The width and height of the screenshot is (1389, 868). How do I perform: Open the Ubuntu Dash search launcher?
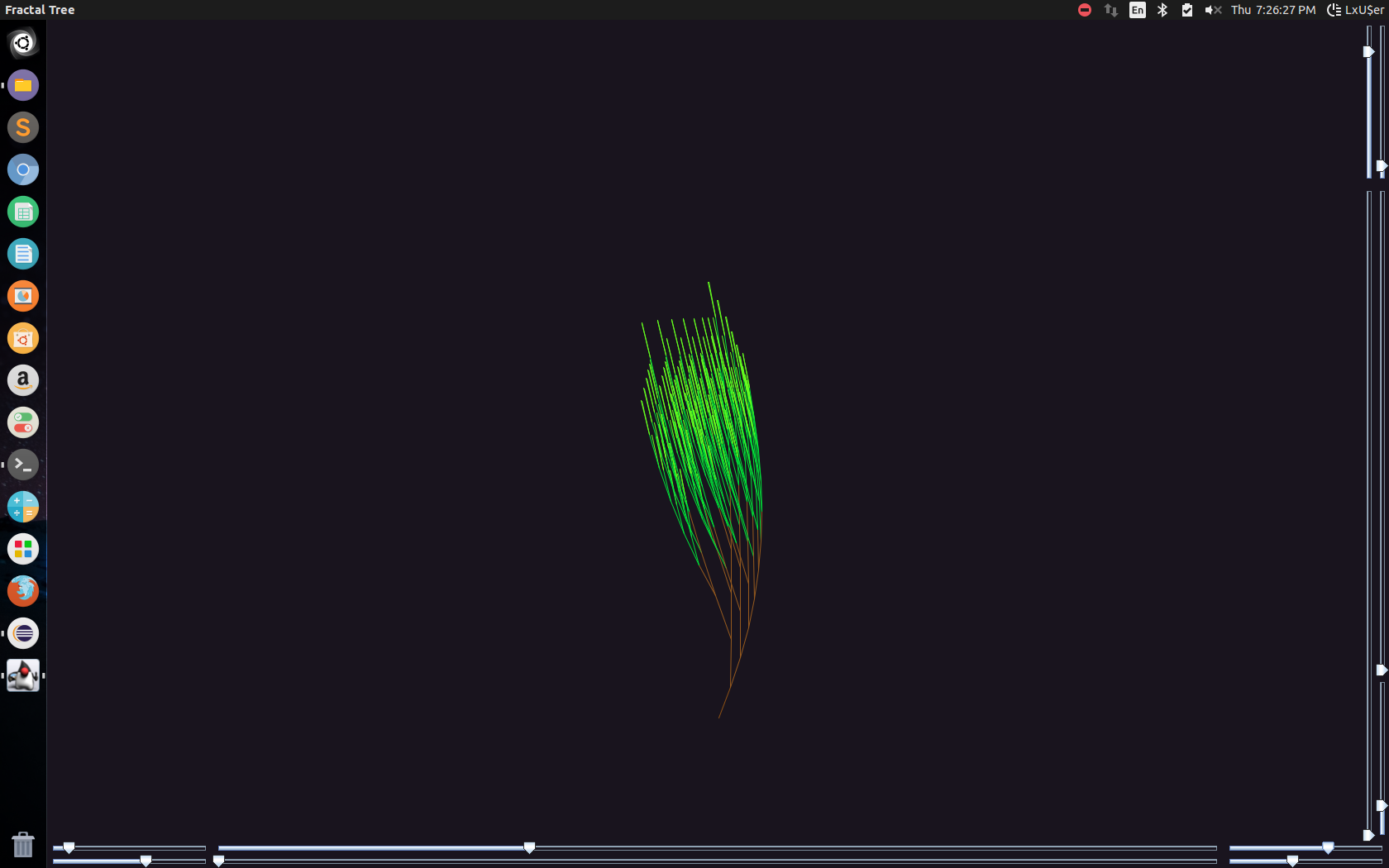[x=23, y=43]
